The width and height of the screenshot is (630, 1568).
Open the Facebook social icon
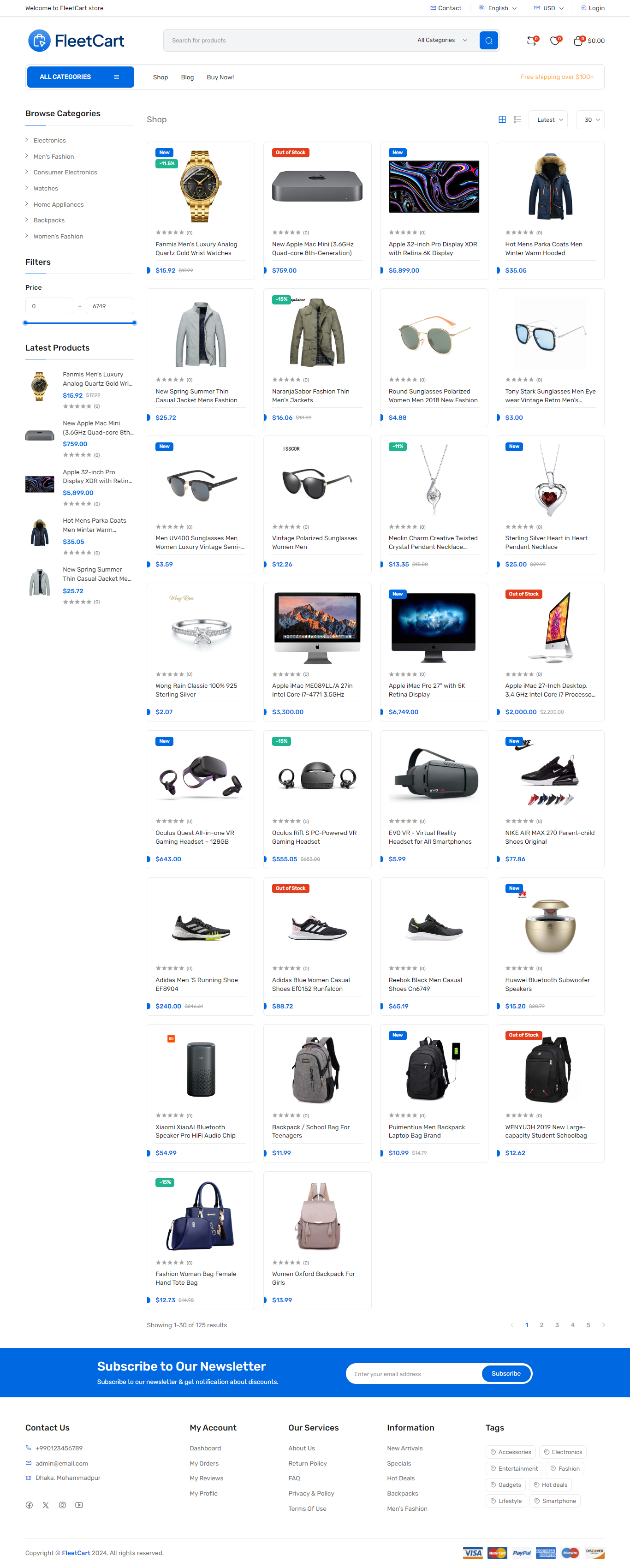click(29, 1505)
